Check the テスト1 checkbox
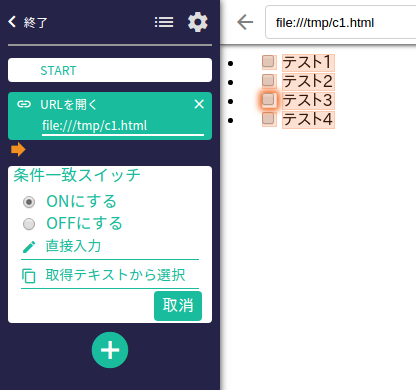 click(269, 62)
